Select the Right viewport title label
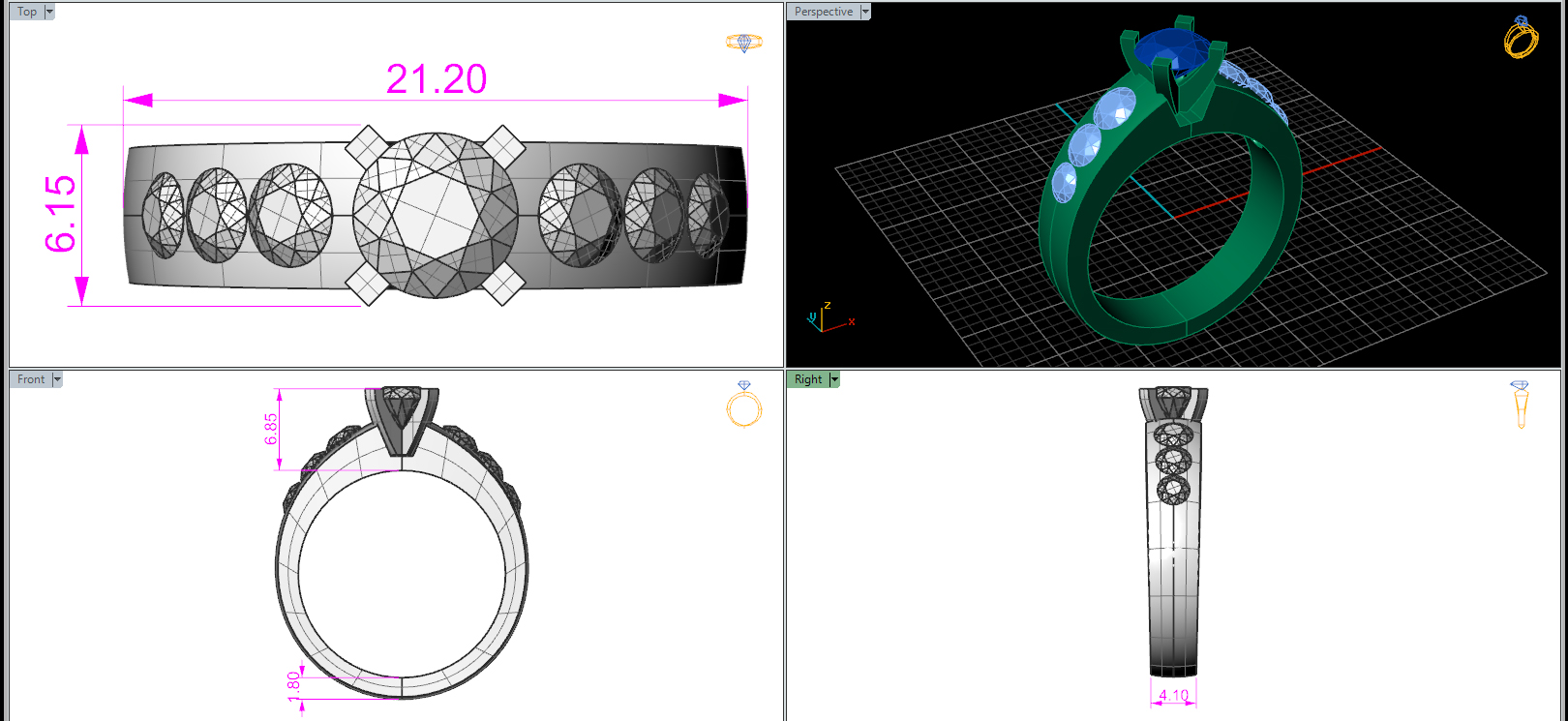 tap(808, 379)
